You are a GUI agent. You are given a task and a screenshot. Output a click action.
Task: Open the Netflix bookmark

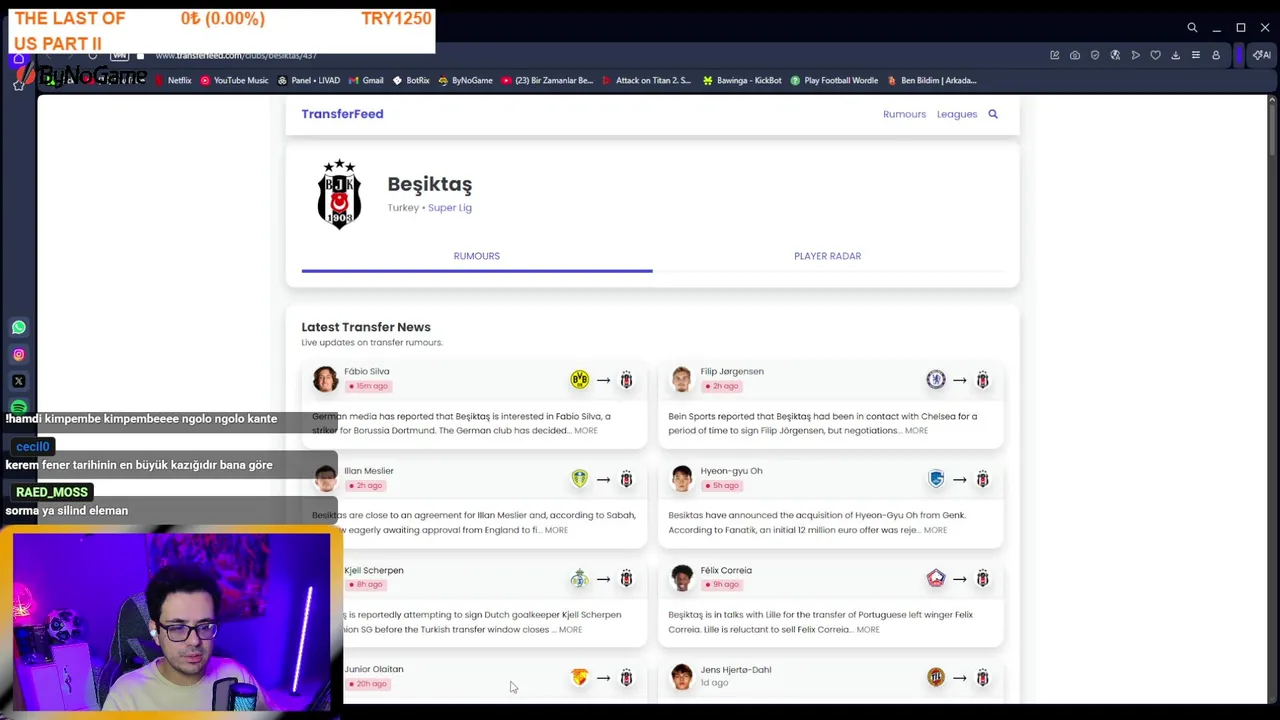click(174, 81)
